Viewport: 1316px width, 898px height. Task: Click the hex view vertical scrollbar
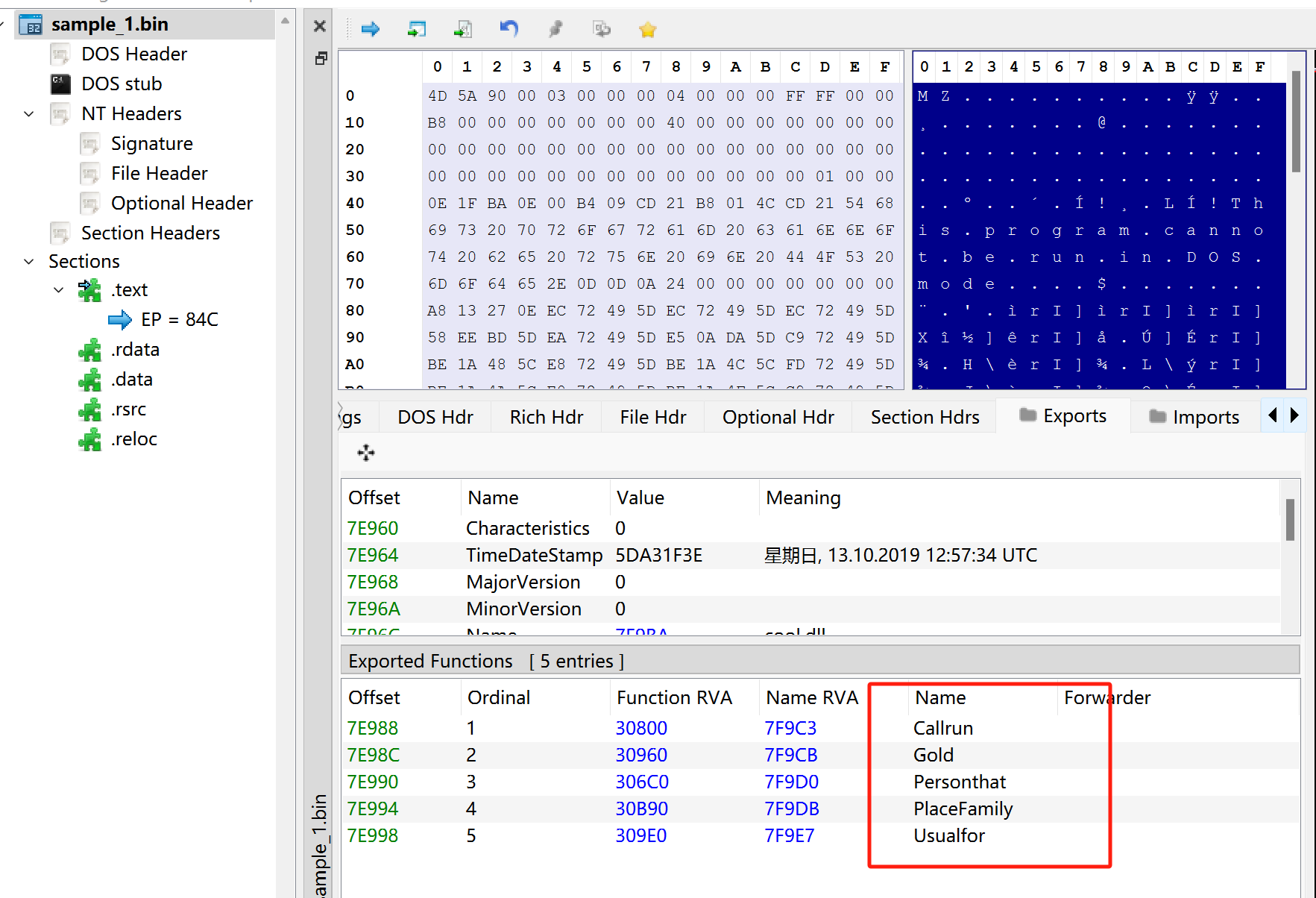1297,121
